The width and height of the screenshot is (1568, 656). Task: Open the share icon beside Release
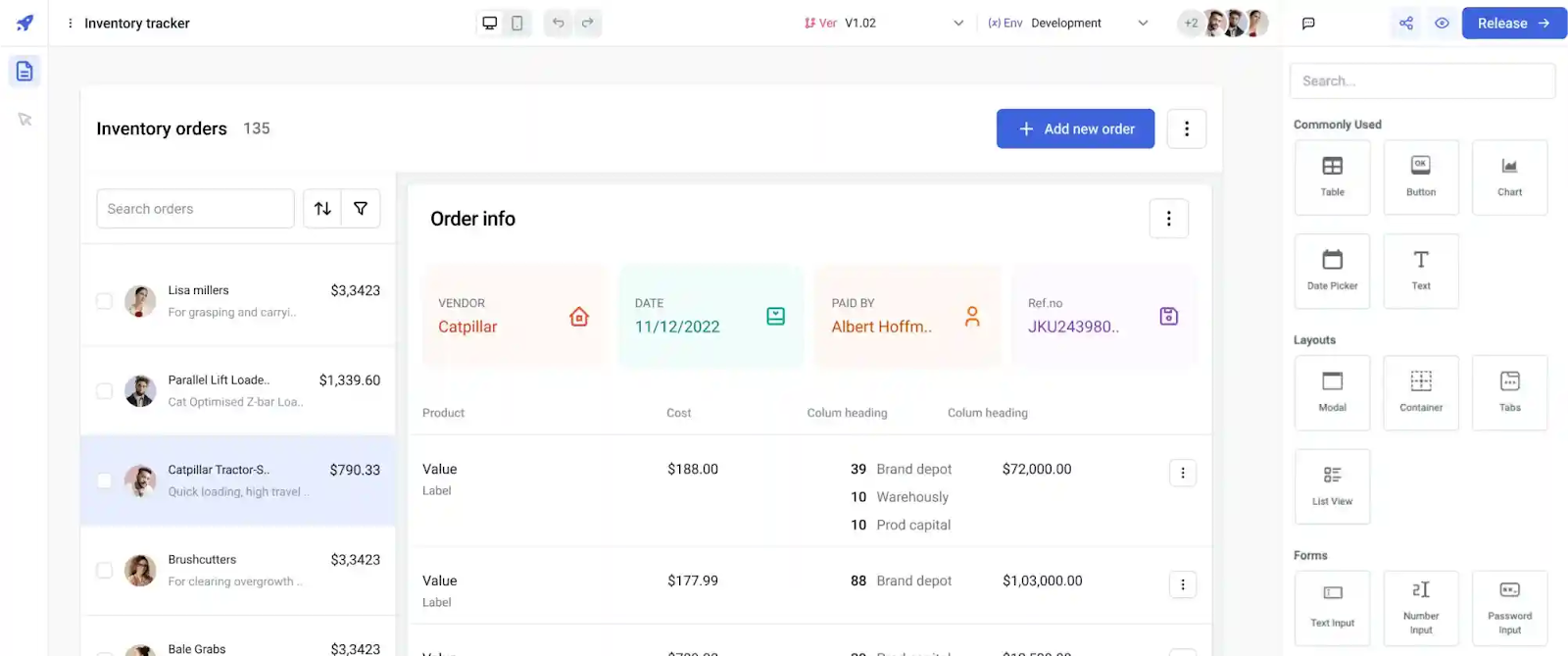tap(1406, 23)
